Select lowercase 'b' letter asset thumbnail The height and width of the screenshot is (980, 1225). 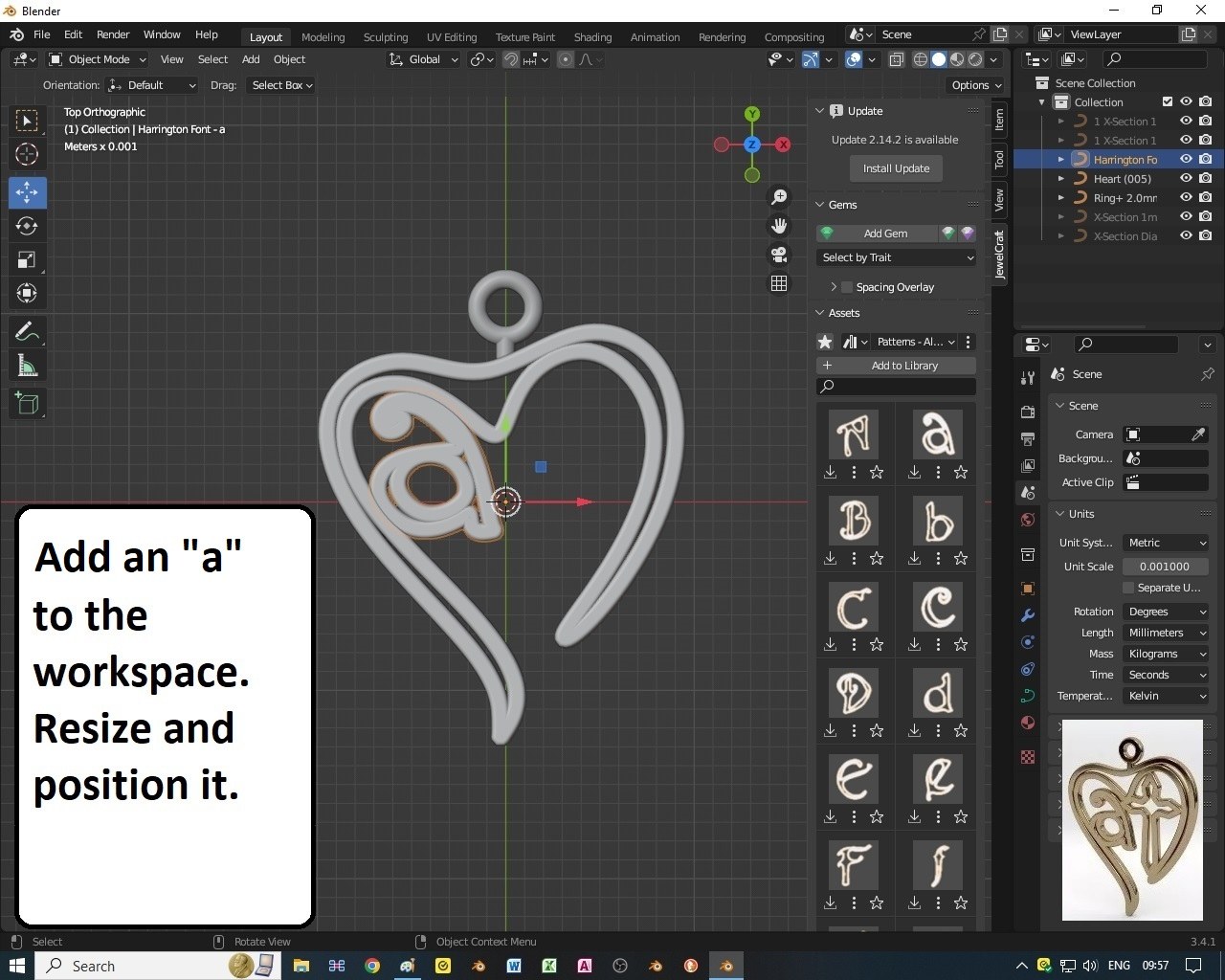(938, 522)
